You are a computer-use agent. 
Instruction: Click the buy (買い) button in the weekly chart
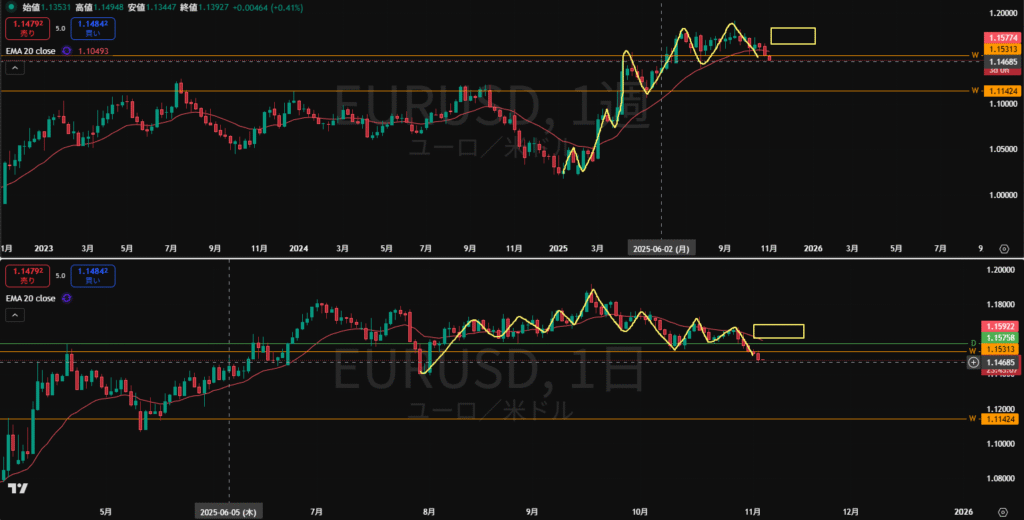85,28
